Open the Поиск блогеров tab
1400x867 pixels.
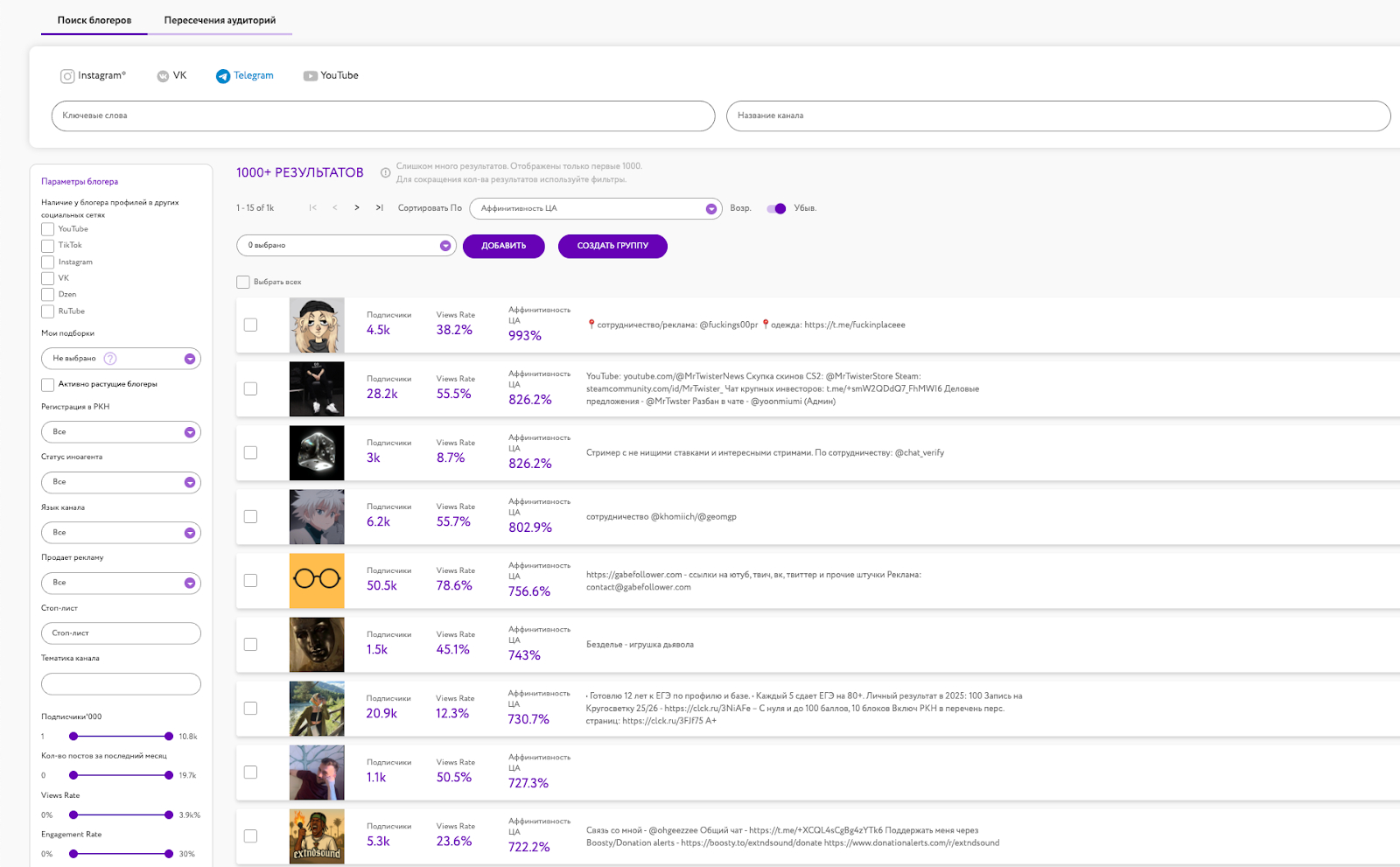(x=94, y=20)
